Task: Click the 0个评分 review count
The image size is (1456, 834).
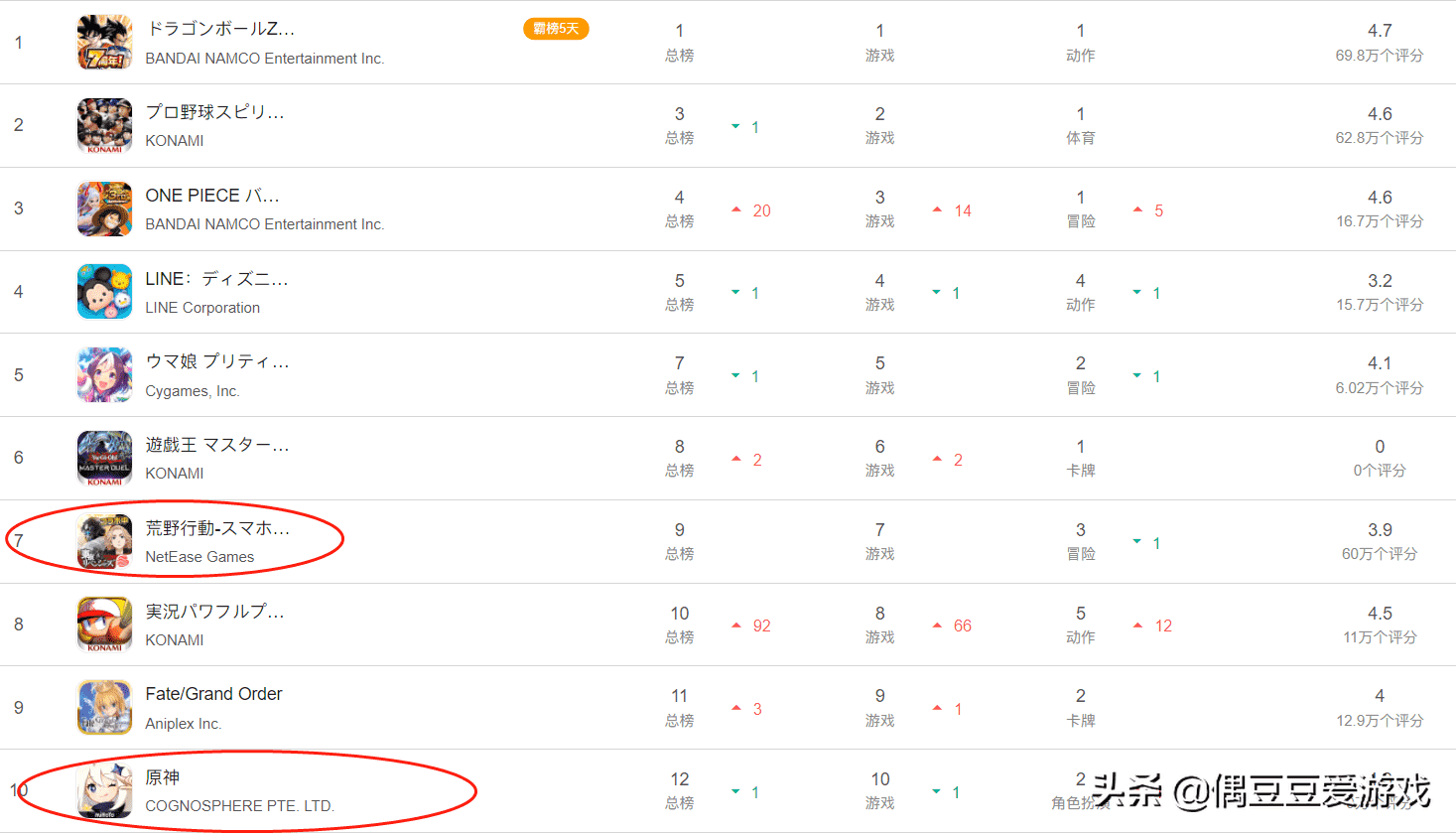Action: coord(1380,471)
